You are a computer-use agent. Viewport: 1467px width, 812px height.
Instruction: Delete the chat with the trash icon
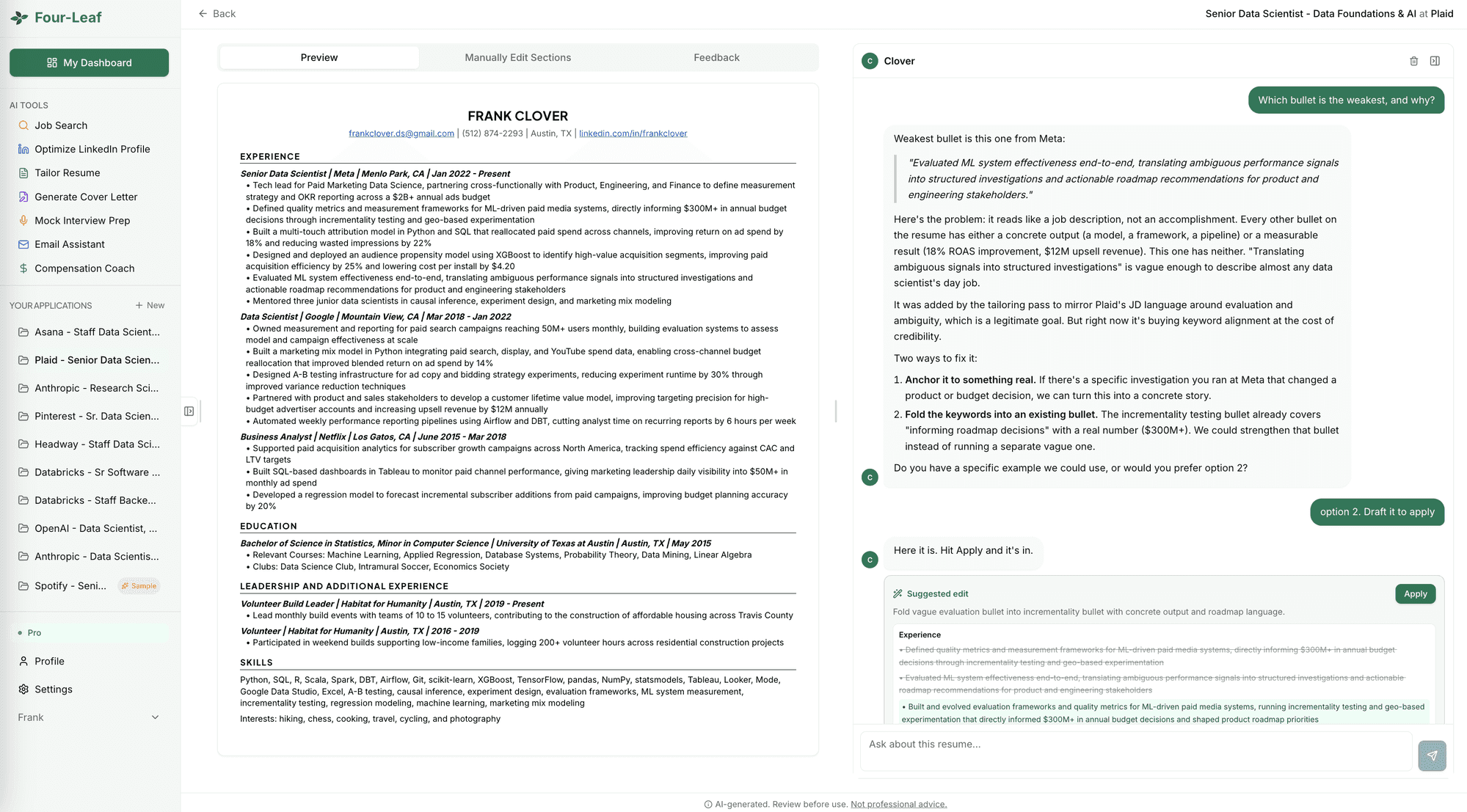[1414, 61]
